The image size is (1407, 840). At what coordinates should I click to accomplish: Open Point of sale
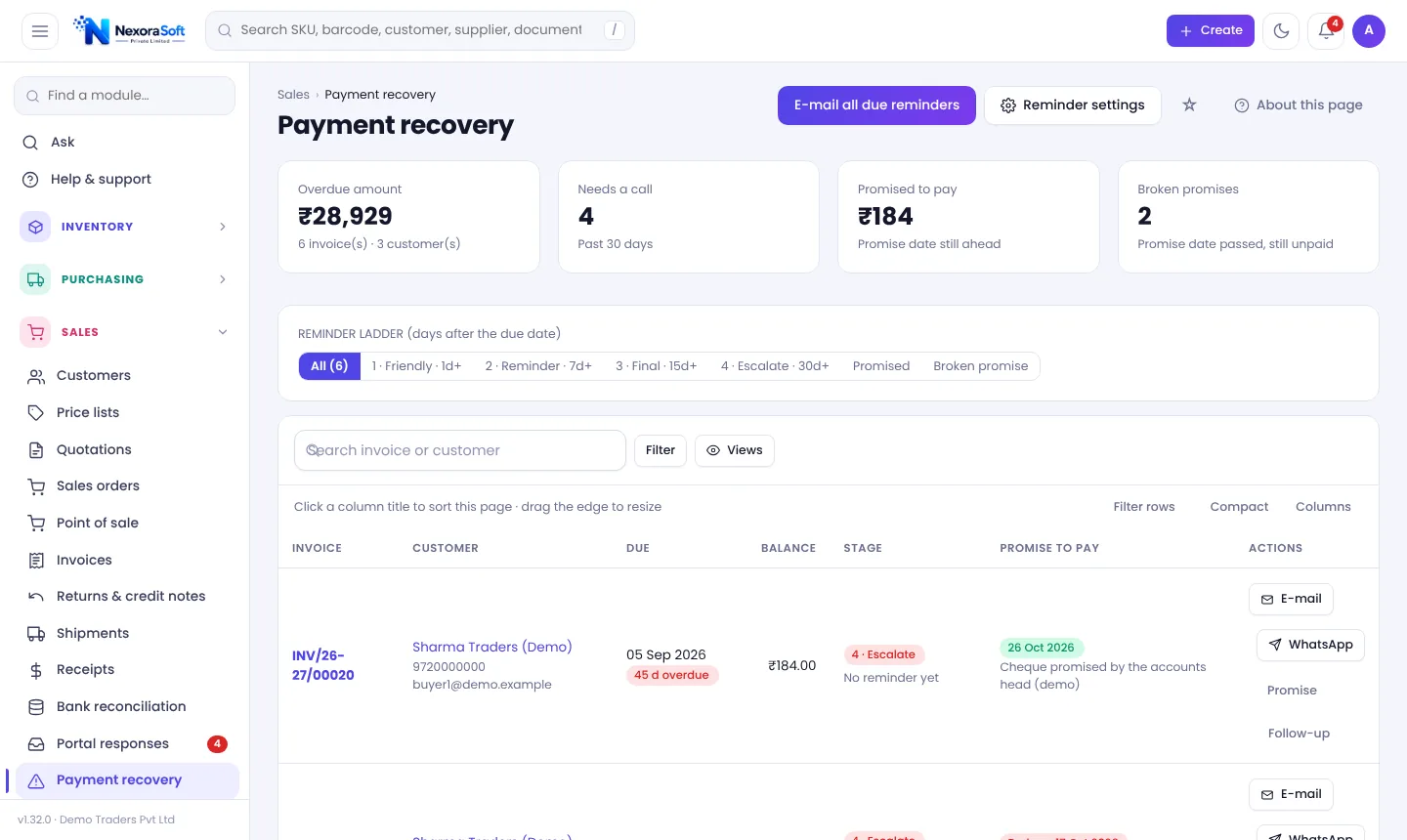point(125,523)
